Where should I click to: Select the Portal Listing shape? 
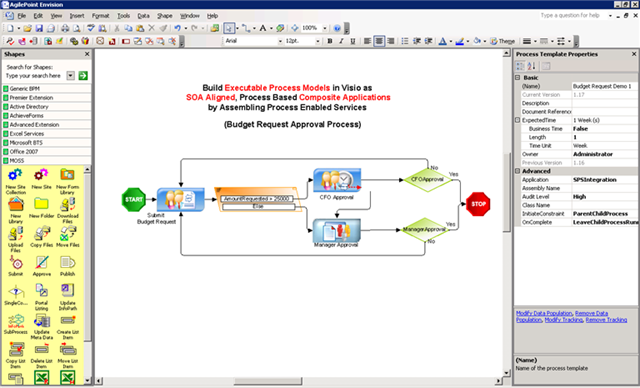tap(41, 297)
